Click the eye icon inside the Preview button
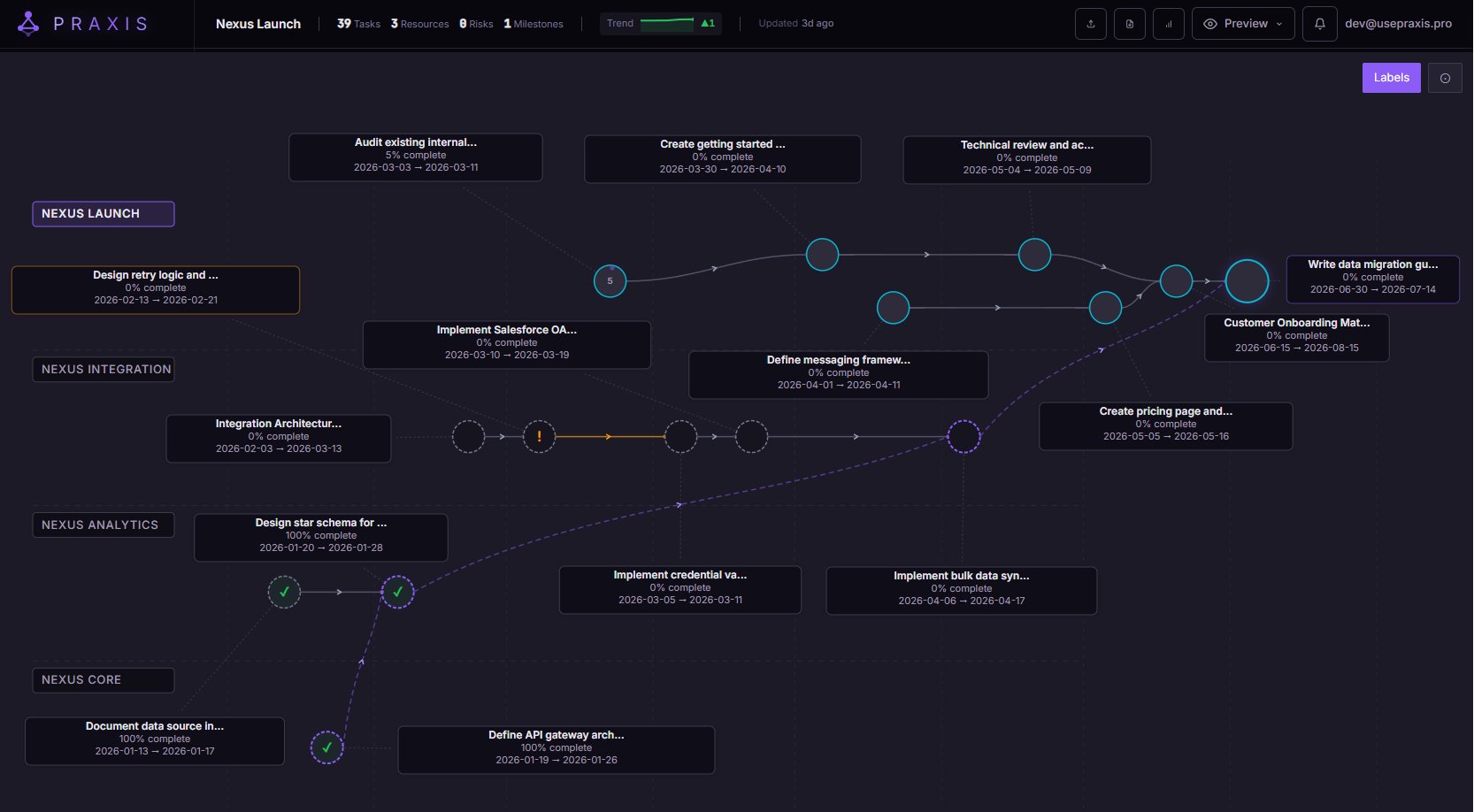 pyautogui.click(x=1211, y=25)
